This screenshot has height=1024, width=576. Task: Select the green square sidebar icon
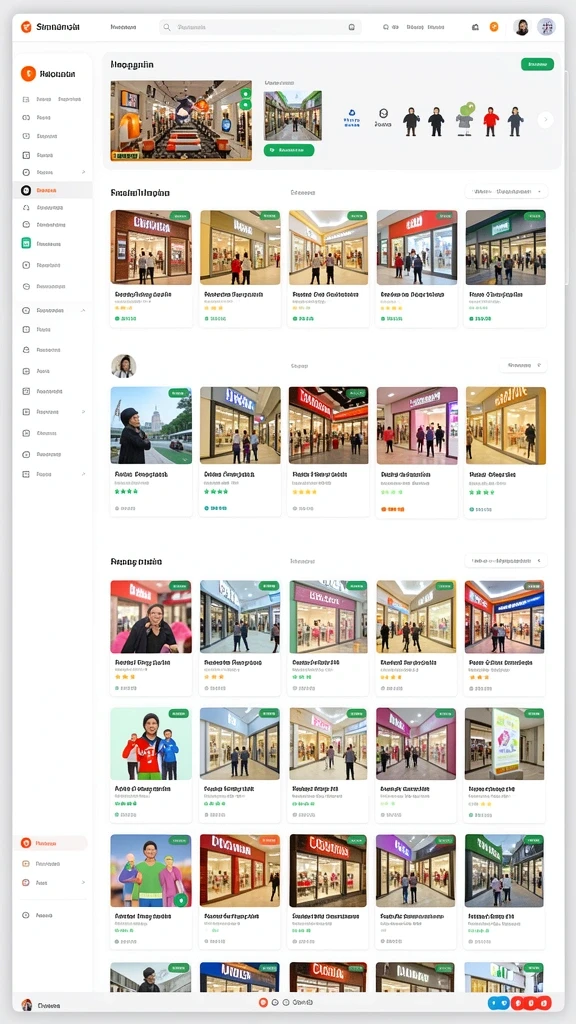coord(26,243)
